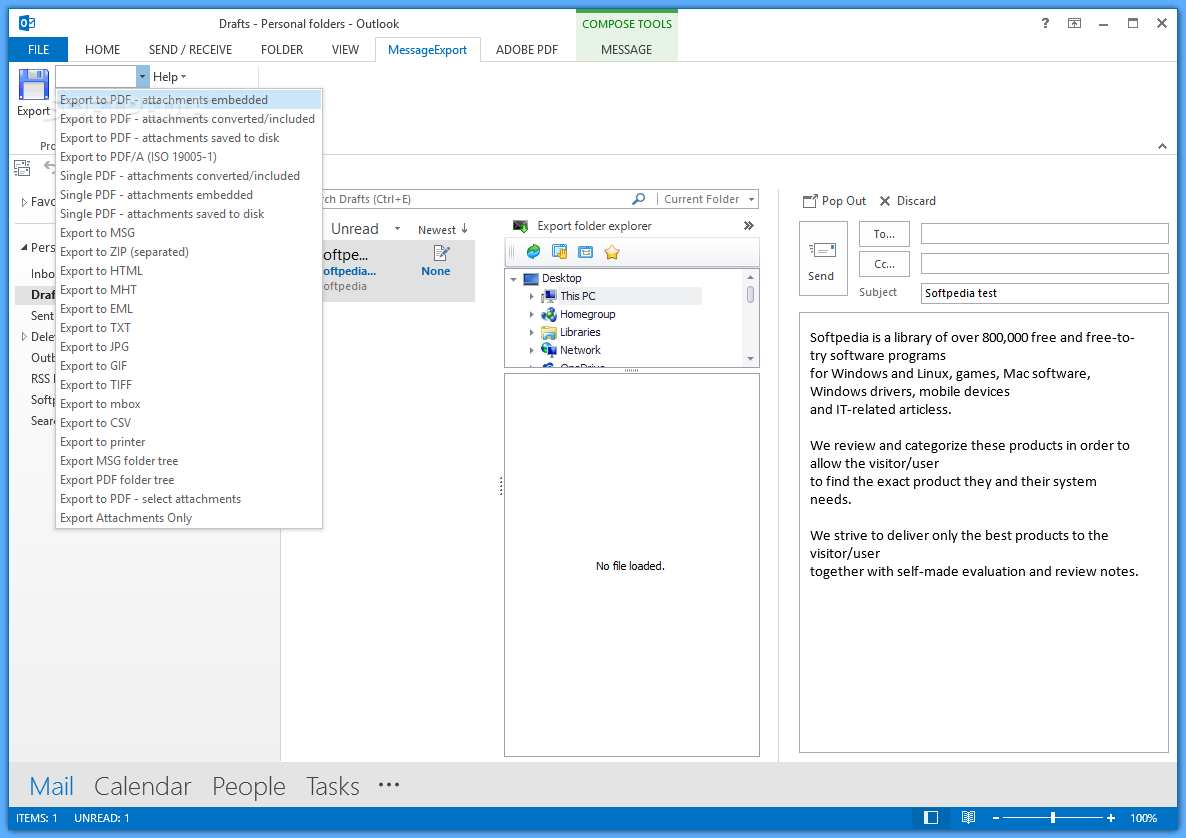This screenshot has width=1186, height=838.
Task: Click the Subject field containing Softpedia test
Action: click(x=1044, y=293)
